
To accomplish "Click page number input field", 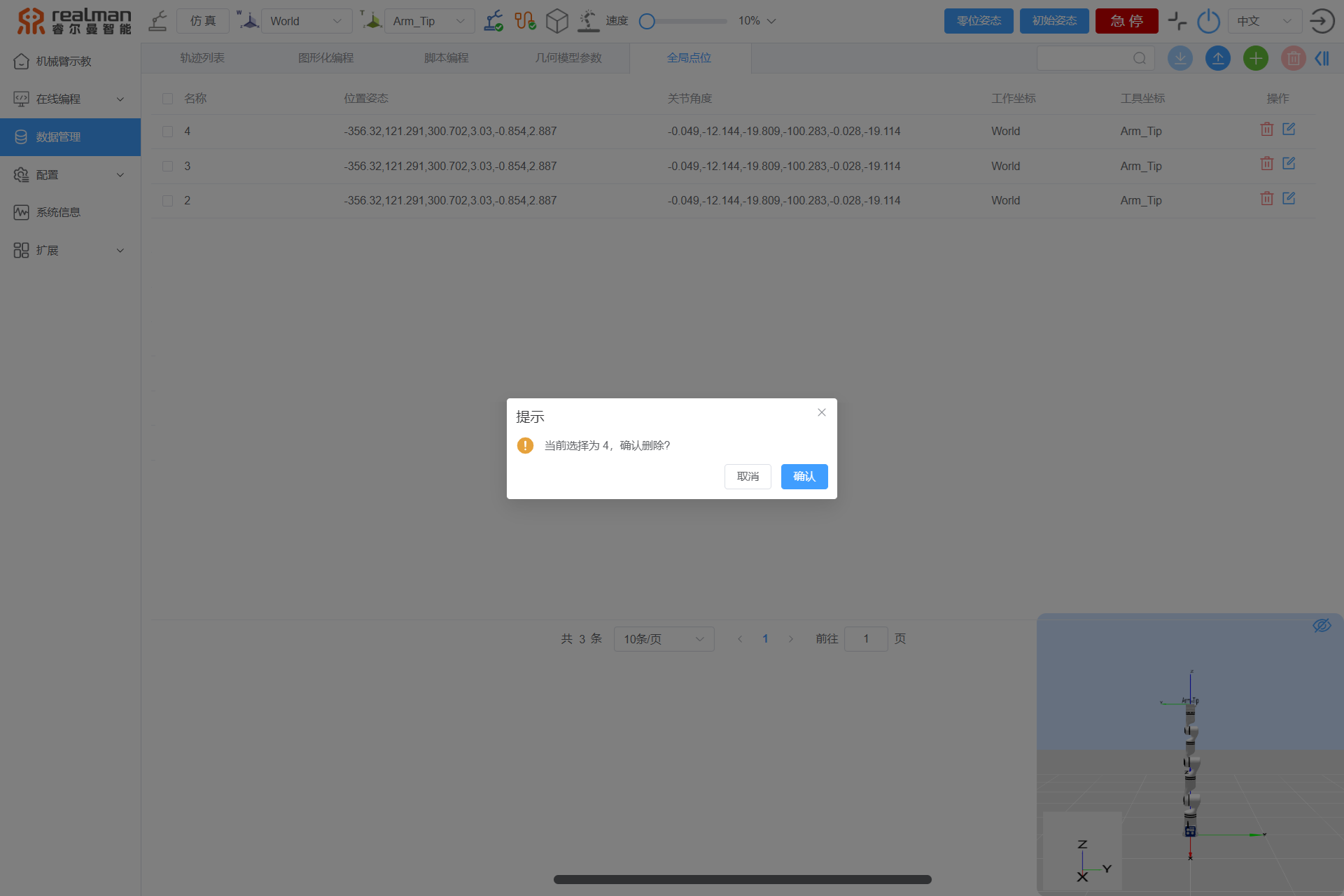I will coord(867,639).
